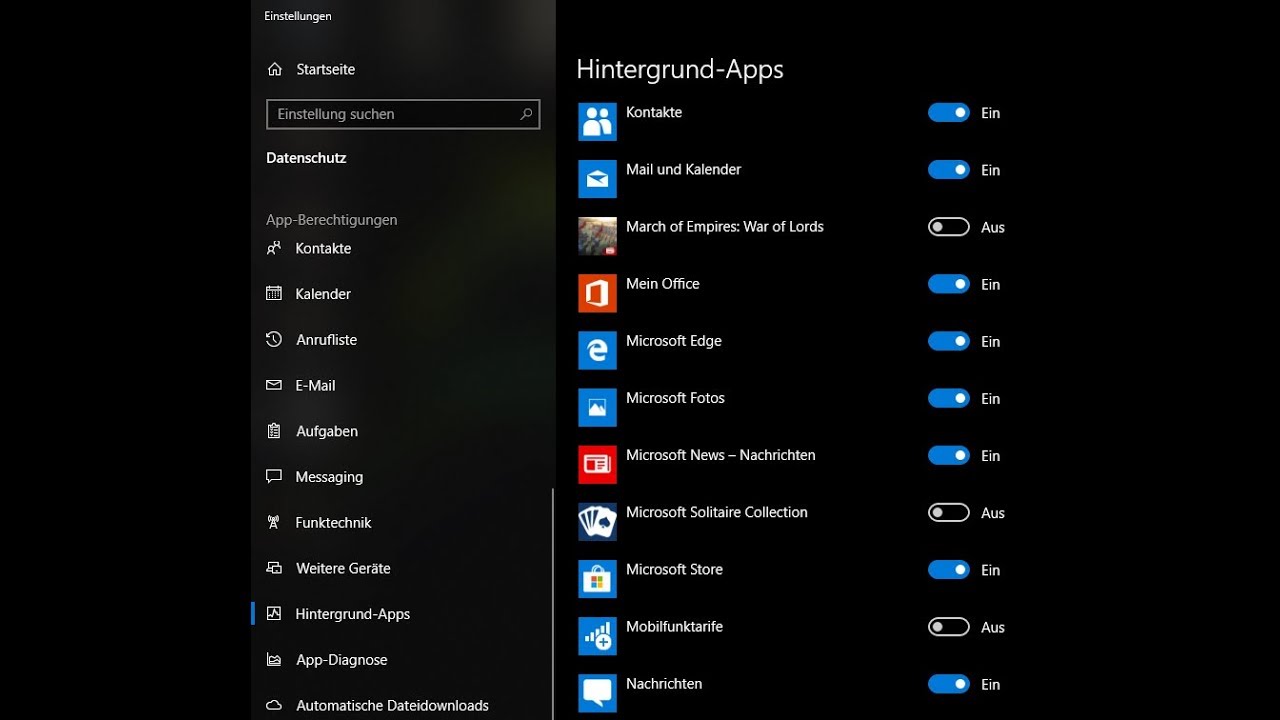Enable Microsoft Solitaire Collection toggle

point(949,512)
